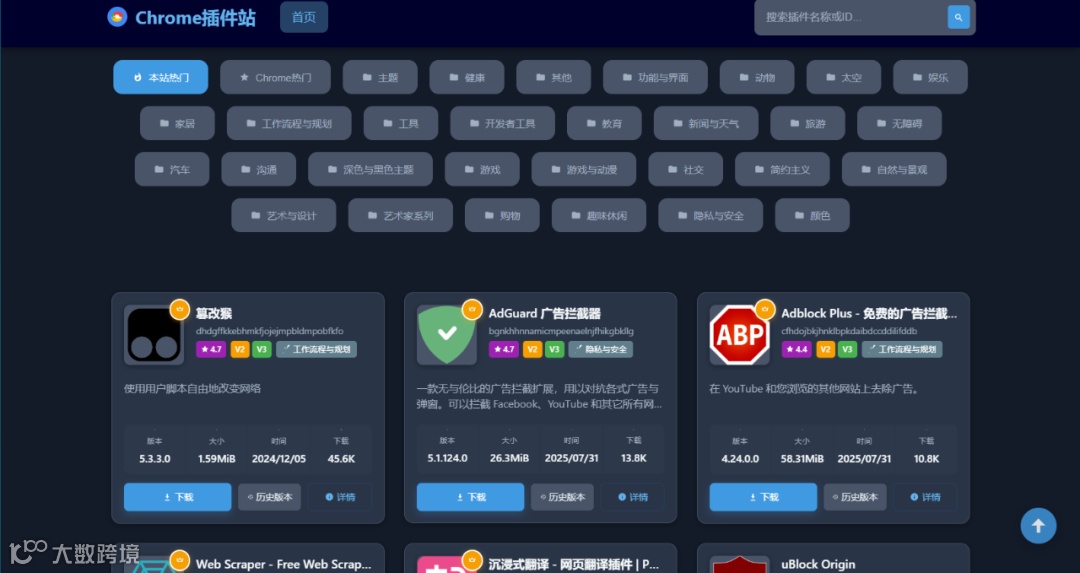The height and width of the screenshot is (573, 1080).
Task: View 详情 for AdGuard
Action: [x=633, y=497]
